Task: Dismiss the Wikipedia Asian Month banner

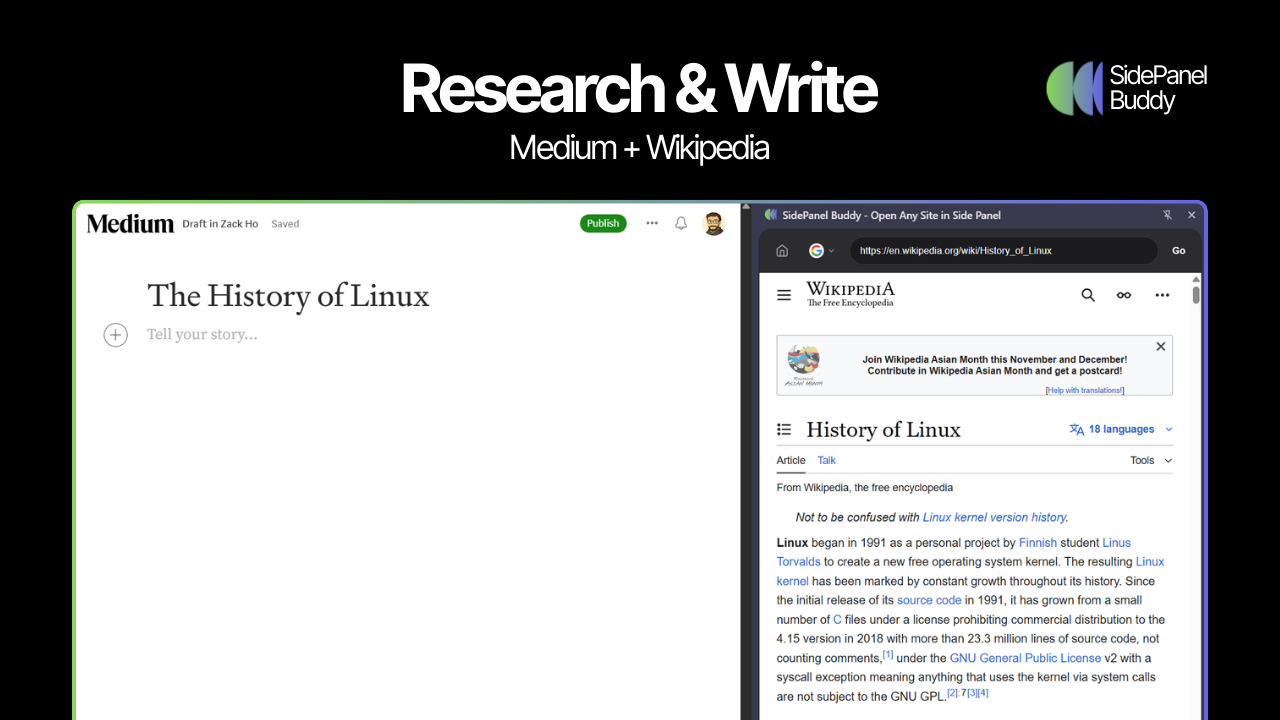Action: pyautogui.click(x=1160, y=346)
